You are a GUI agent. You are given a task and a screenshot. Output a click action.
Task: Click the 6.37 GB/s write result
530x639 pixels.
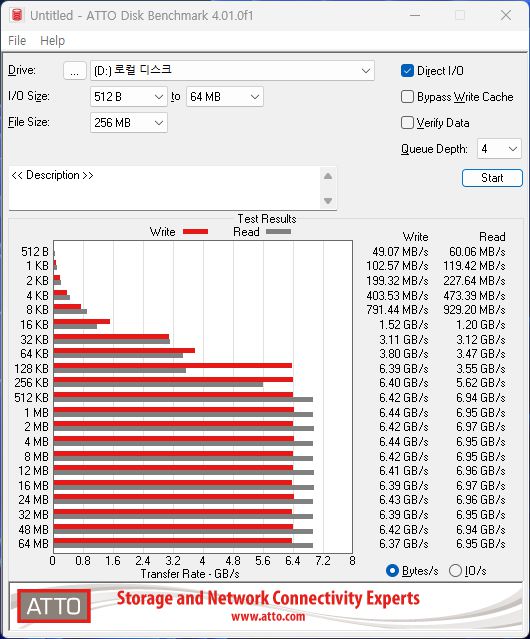point(404,544)
